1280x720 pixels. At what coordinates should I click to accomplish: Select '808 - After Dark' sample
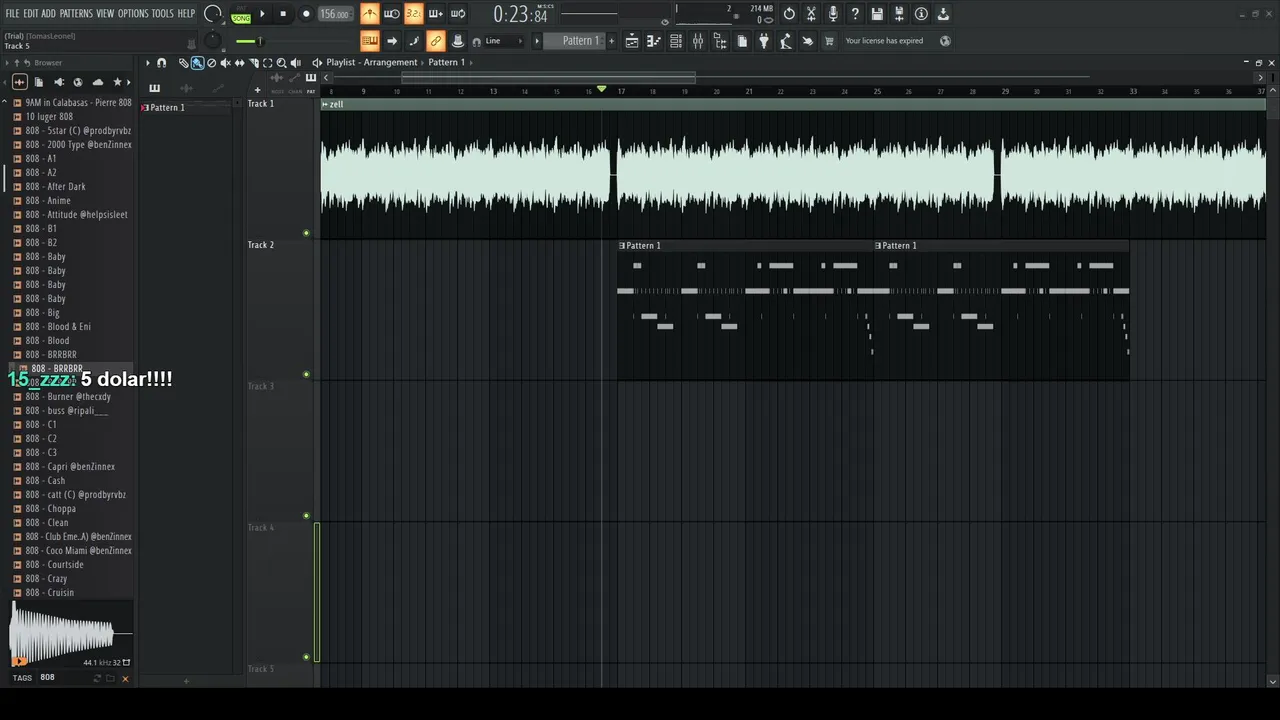(55, 187)
